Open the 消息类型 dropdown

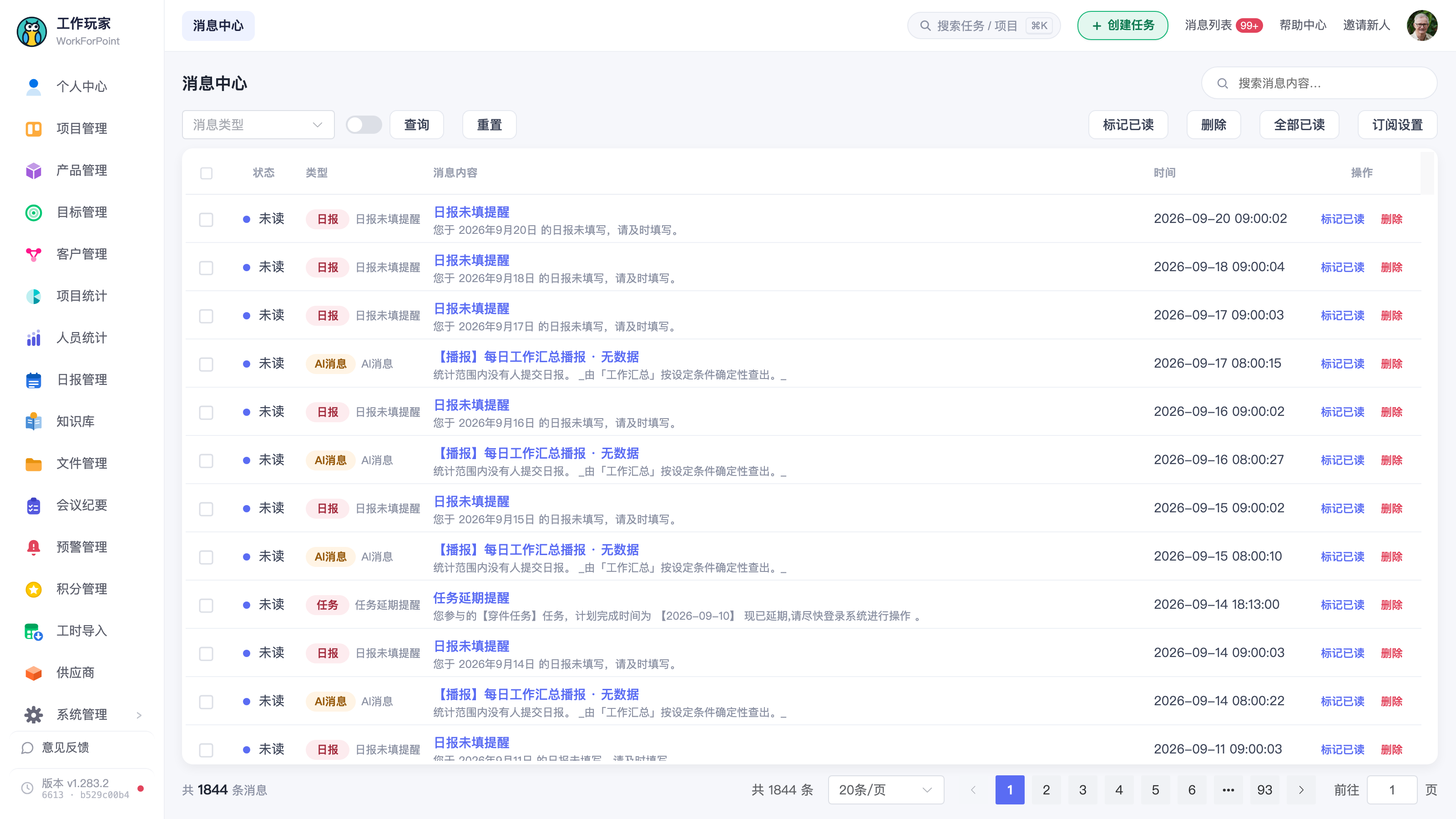point(258,124)
